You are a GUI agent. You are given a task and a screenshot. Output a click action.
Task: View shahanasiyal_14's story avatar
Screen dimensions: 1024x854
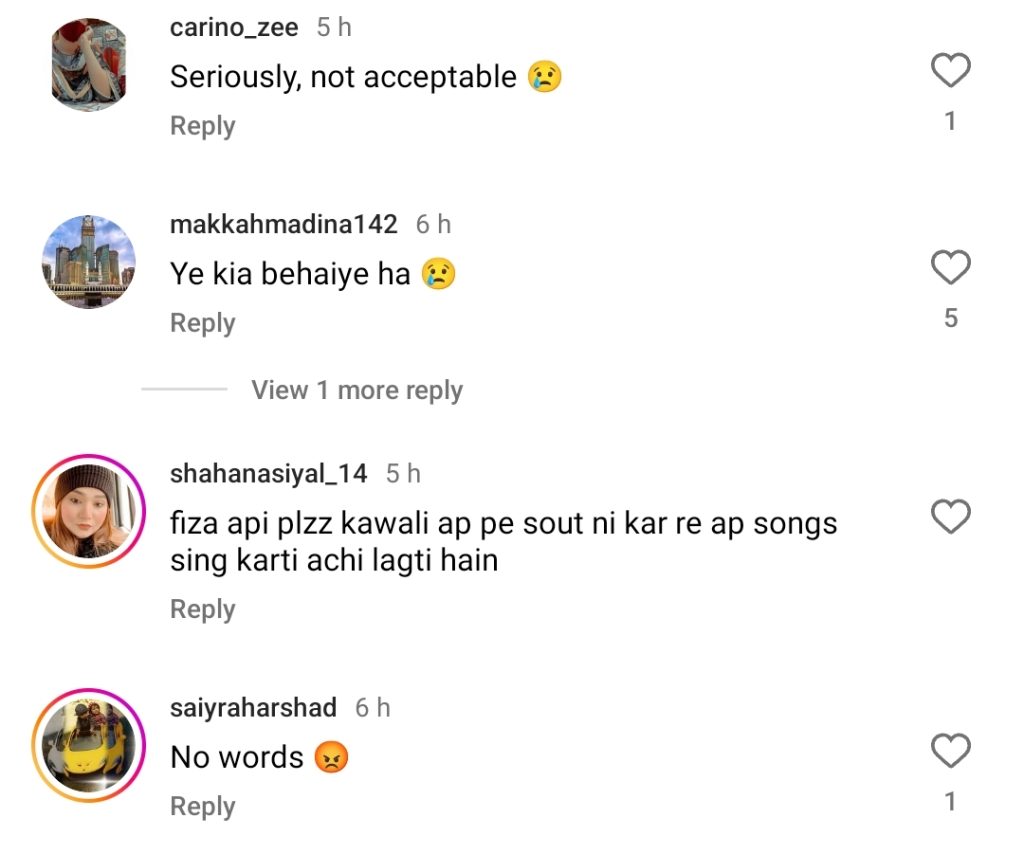coord(88,512)
